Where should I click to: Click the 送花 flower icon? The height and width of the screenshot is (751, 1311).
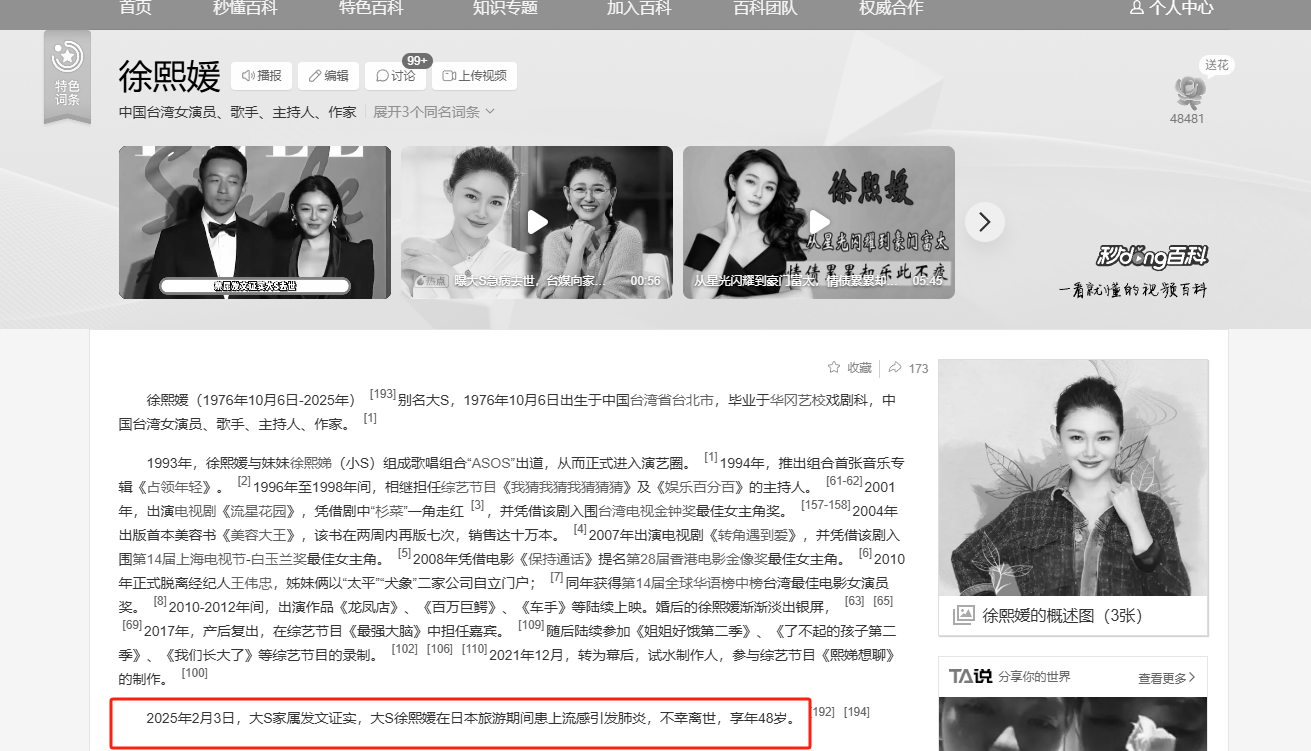pos(1189,92)
